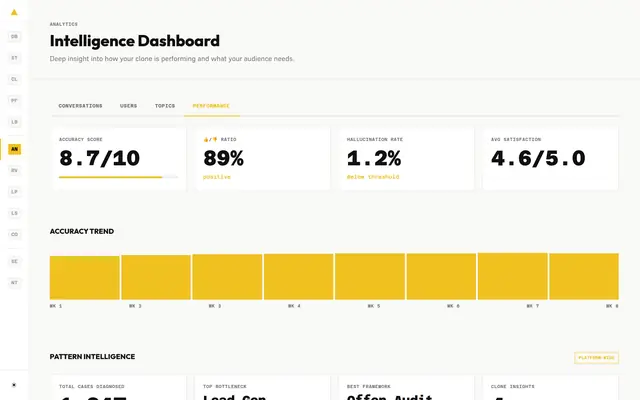640x400 pixels.
Task: Click the Intelligence Dashboard heading
Action: point(135,41)
